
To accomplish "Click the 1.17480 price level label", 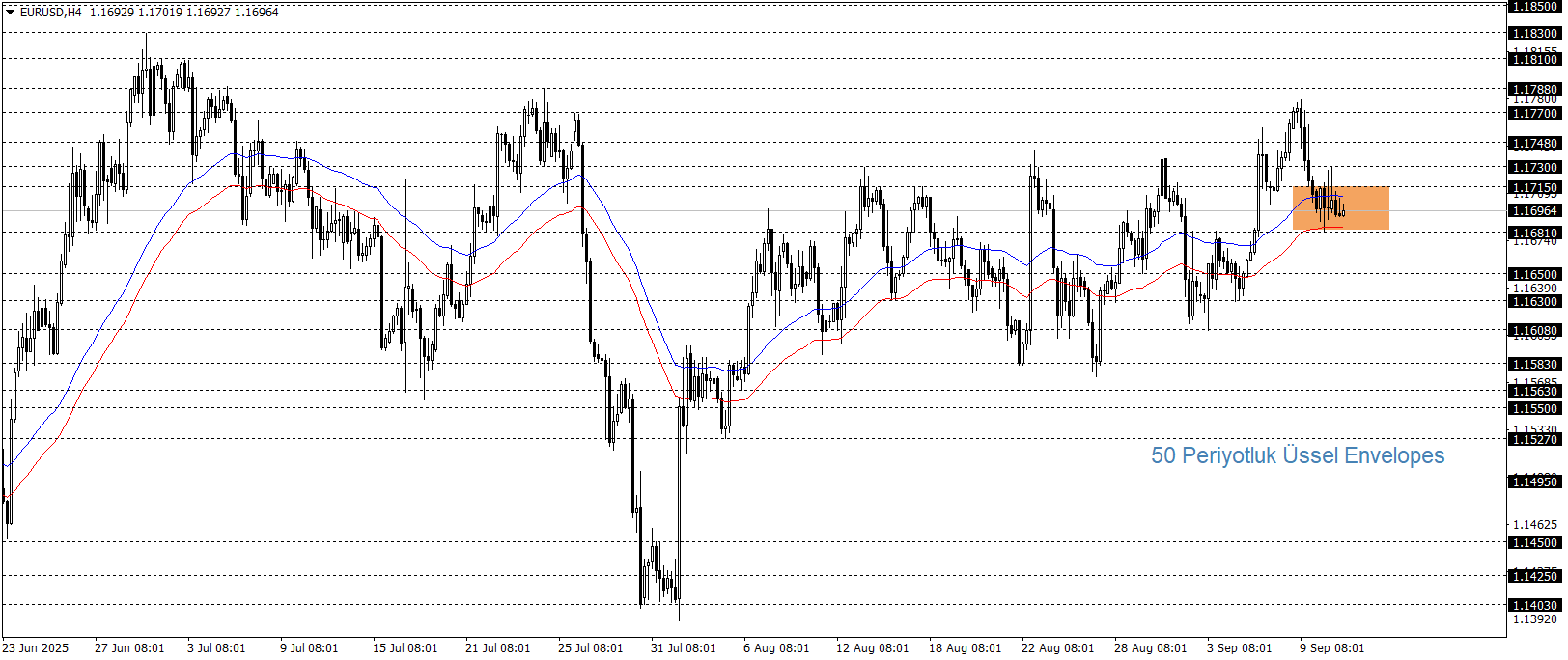I will point(1534,143).
